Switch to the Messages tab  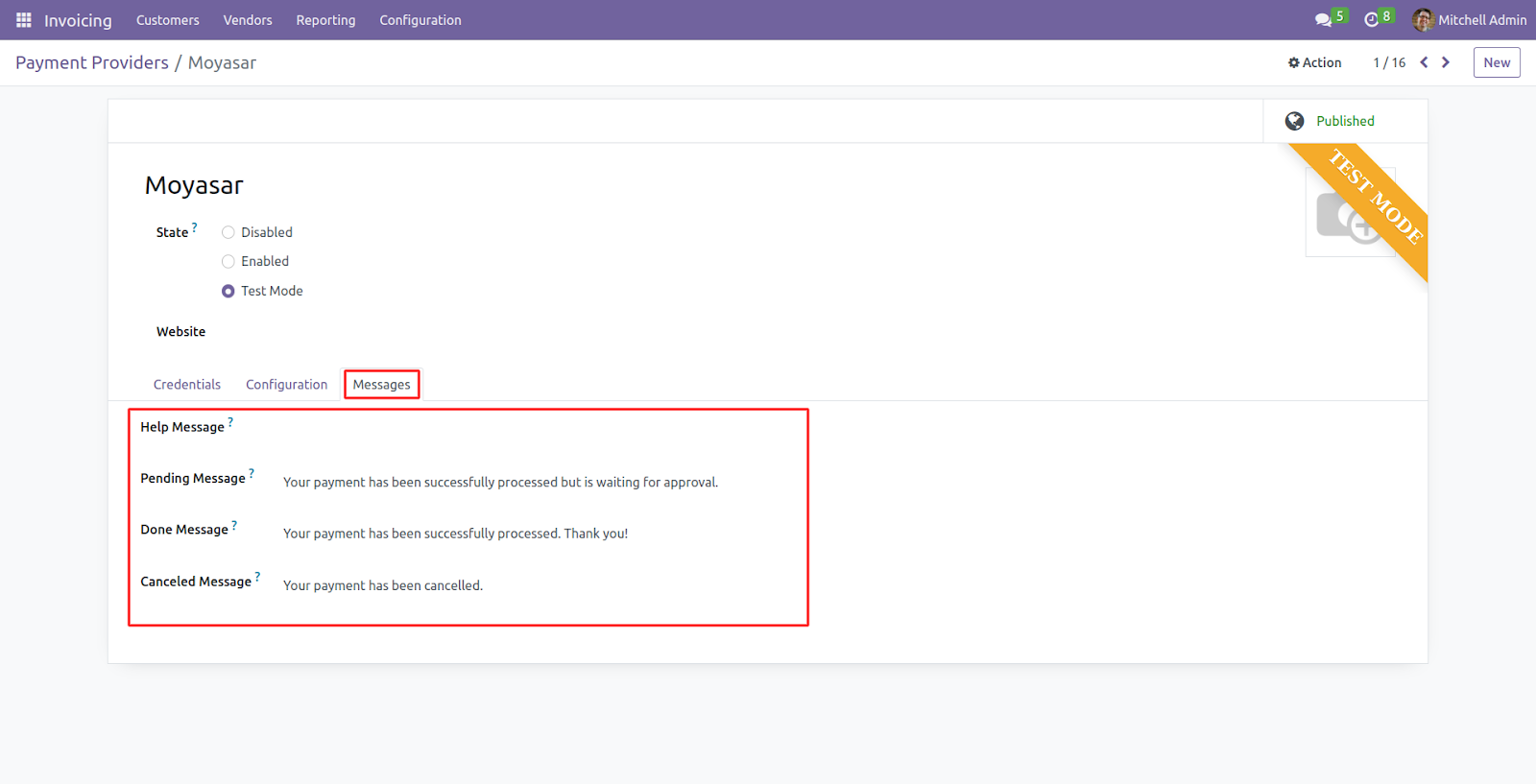tap(381, 385)
